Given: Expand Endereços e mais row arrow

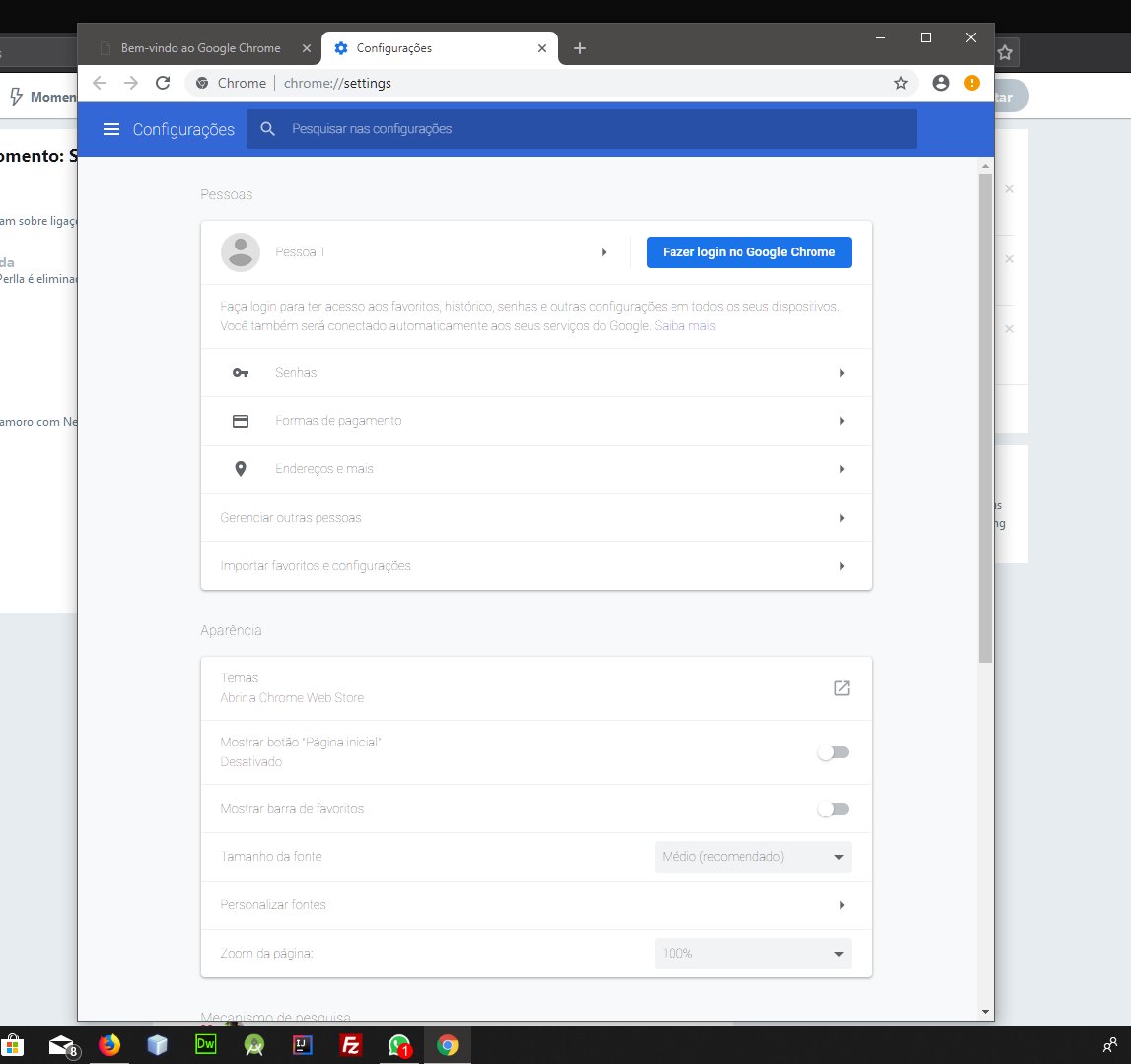Looking at the screenshot, I should pyautogui.click(x=842, y=469).
